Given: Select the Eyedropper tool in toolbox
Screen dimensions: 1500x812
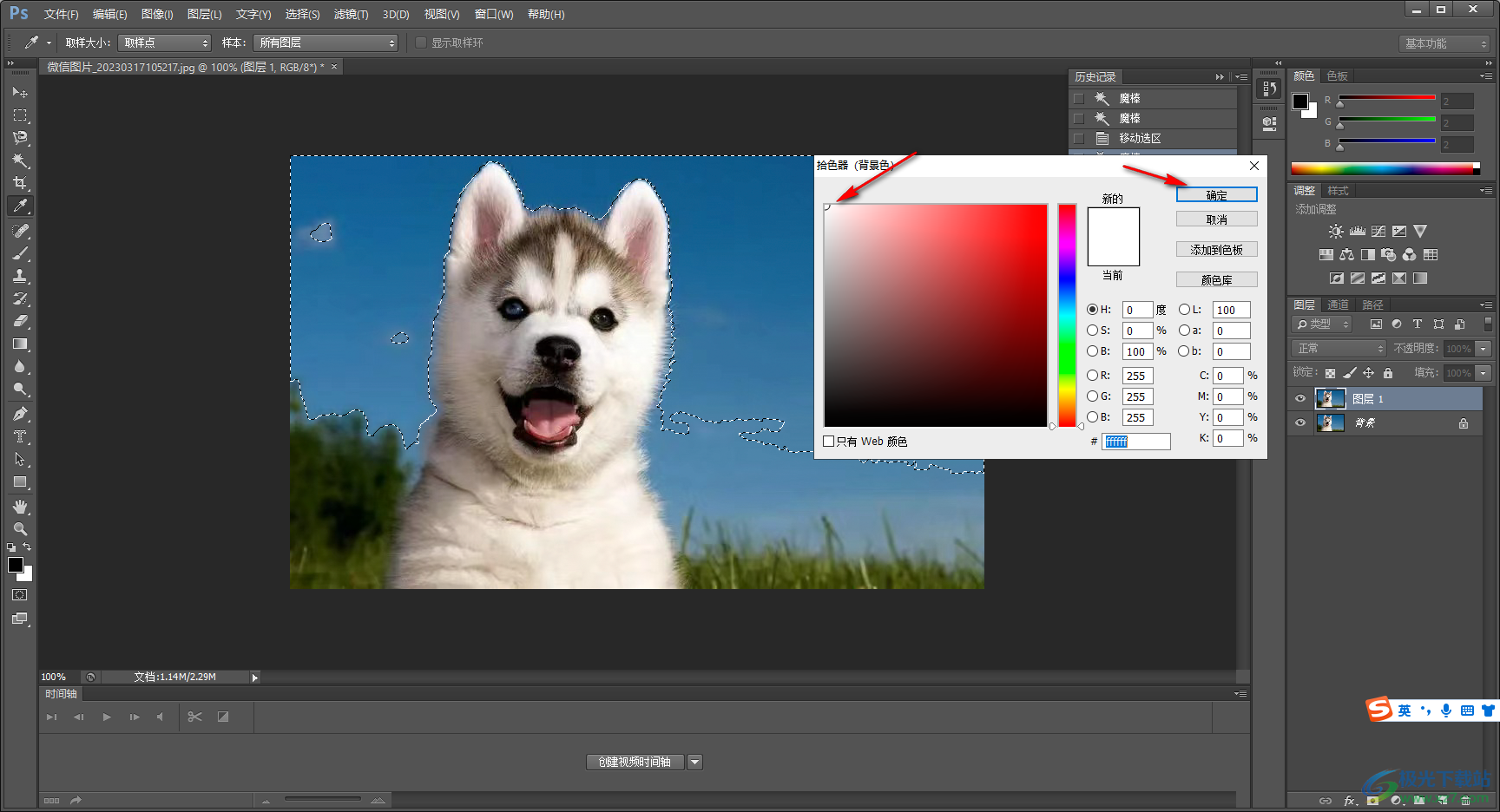Looking at the screenshot, I should click(x=20, y=206).
